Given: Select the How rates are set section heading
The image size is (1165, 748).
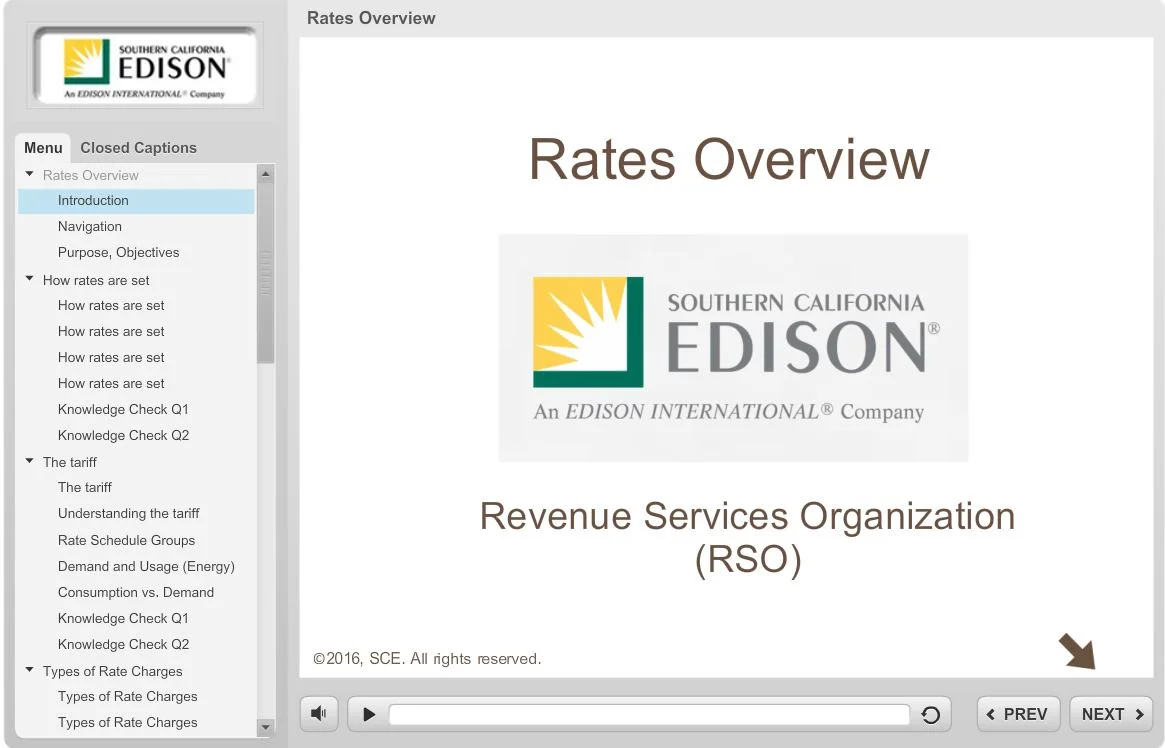Looking at the screenshot, I should (x=96, y=280).
